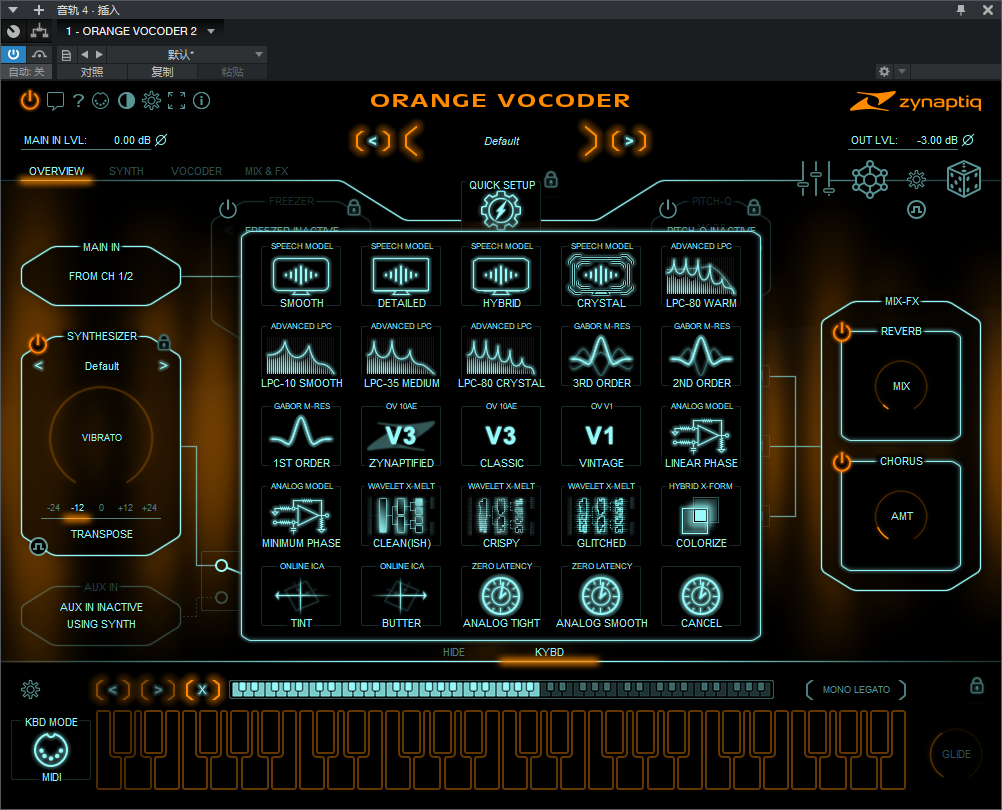
Task: Select the V3 CLASSIC preset
Action: coord(502,436)
